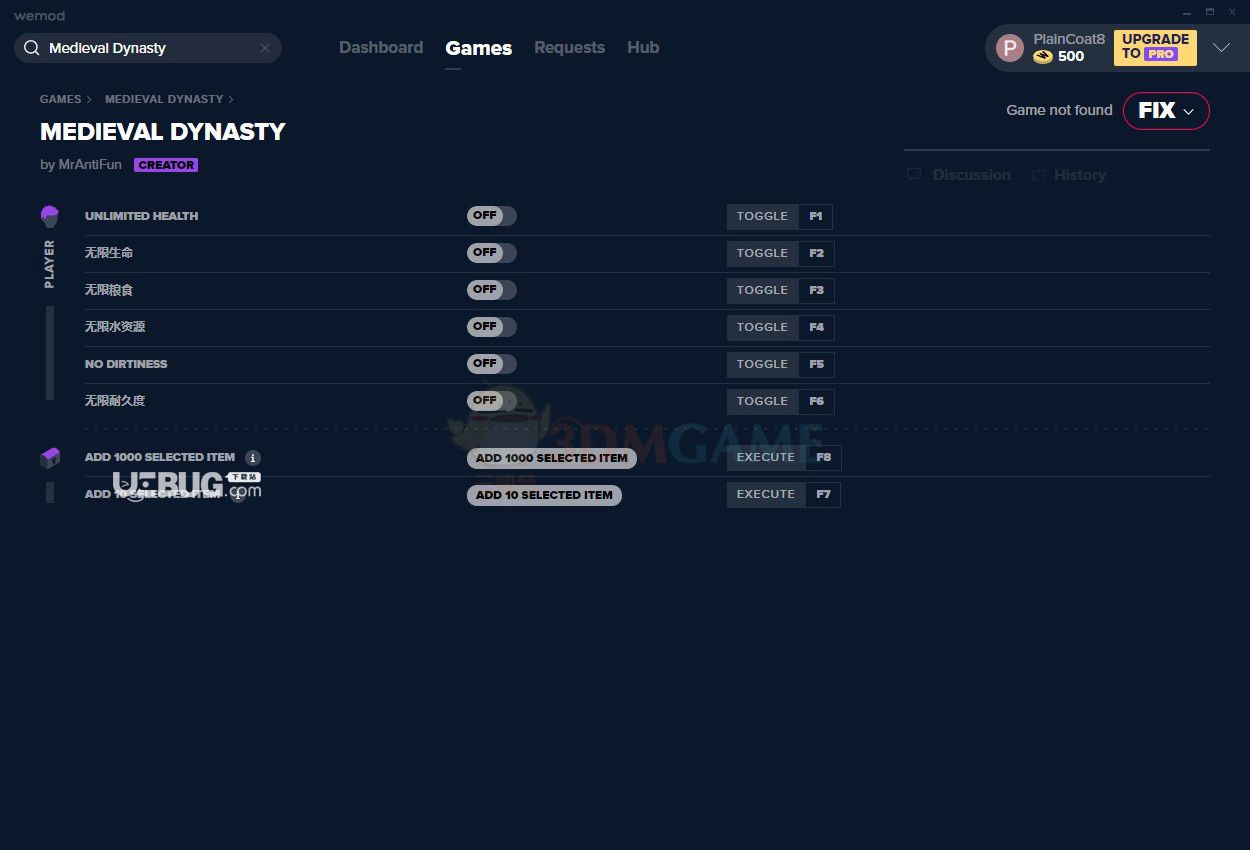Click the F3 hotkey box
Viewport: 1250px width, 850px height.
(816, 290)
